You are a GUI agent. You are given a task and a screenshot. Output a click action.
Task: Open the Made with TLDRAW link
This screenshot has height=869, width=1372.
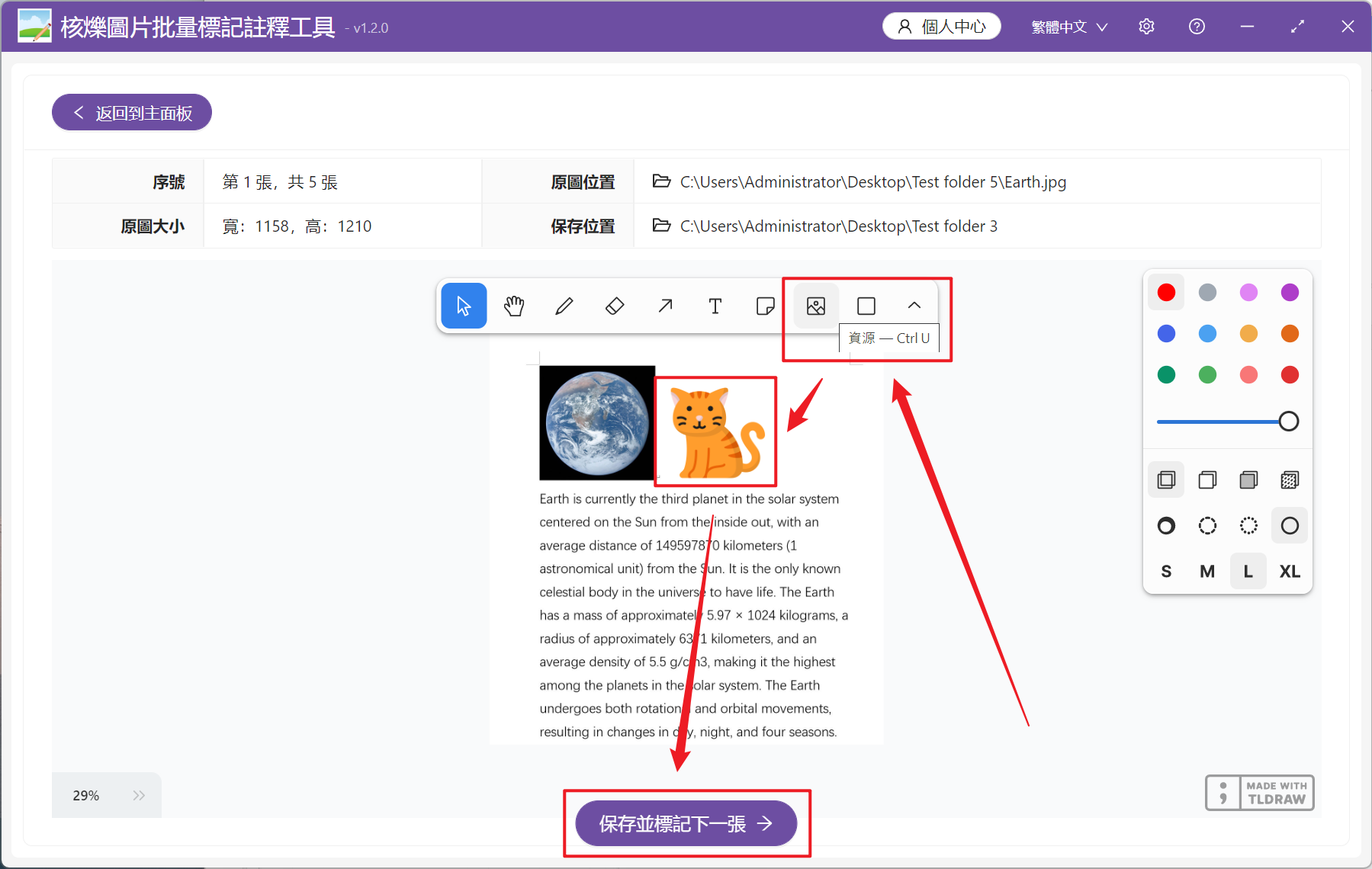point(1259,793)
